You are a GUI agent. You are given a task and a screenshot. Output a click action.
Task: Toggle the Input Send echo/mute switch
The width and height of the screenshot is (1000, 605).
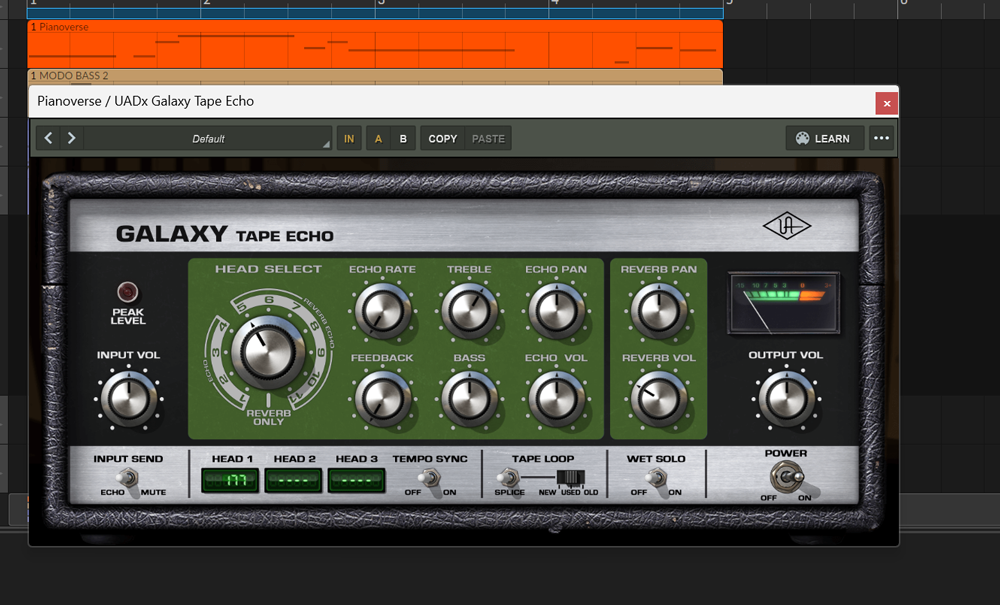tap(127, 481)
